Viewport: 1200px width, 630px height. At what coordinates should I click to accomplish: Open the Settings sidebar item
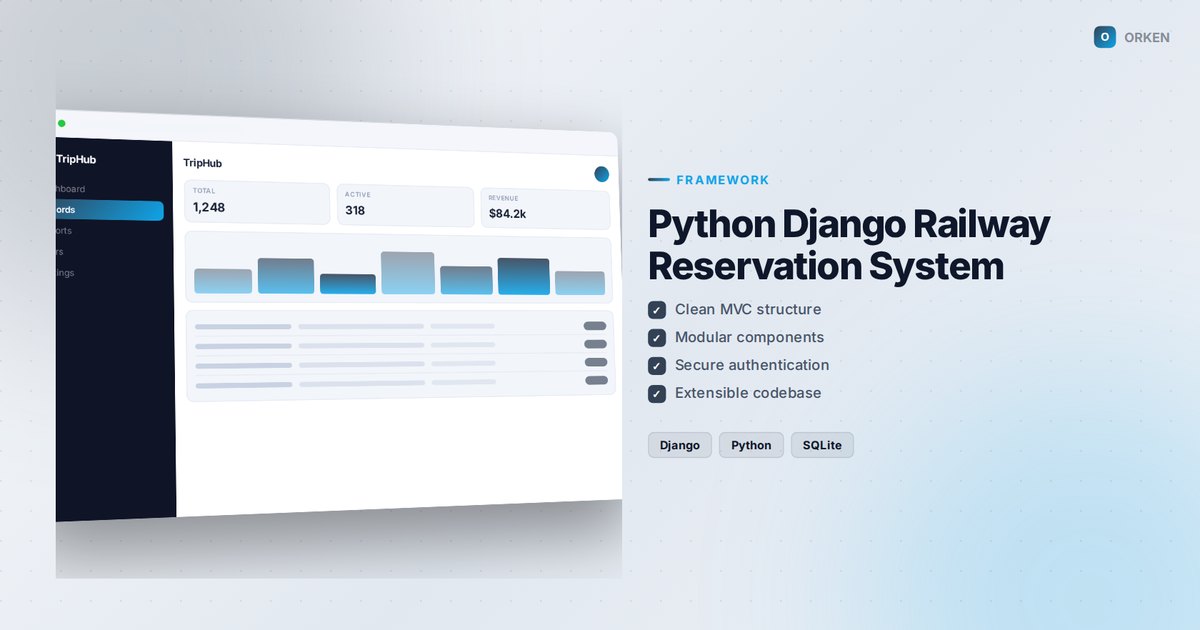pyautogui.click(x=65, y=272)
